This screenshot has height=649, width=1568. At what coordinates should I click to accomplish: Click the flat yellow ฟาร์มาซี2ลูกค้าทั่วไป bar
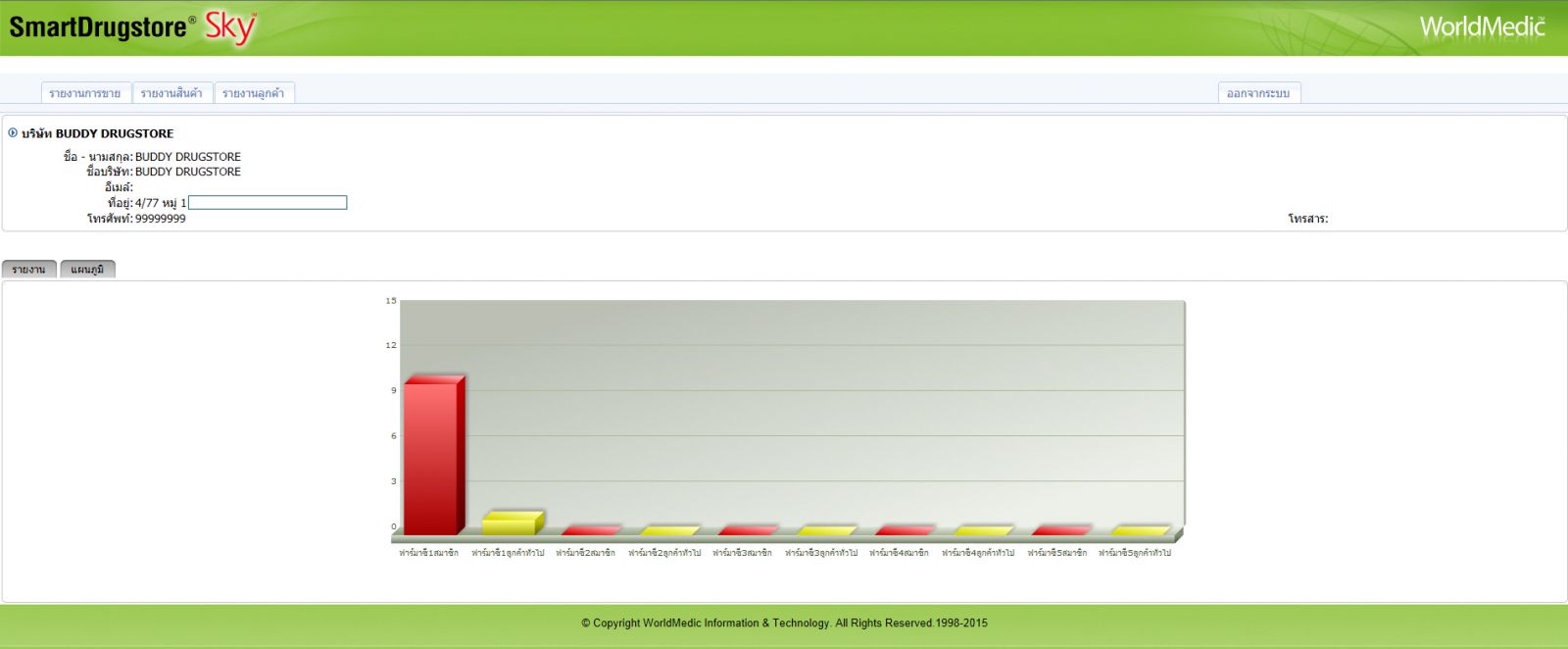[x=668, y=530]
